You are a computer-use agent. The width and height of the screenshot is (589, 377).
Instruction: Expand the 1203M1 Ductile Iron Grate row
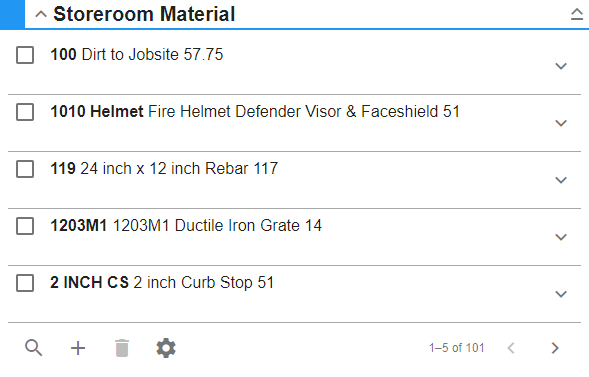coord(561,237)
